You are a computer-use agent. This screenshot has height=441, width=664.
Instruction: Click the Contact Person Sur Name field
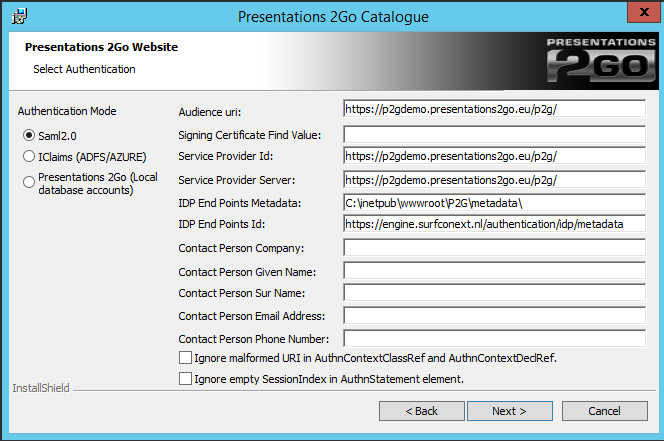click(x=495, y=292)
